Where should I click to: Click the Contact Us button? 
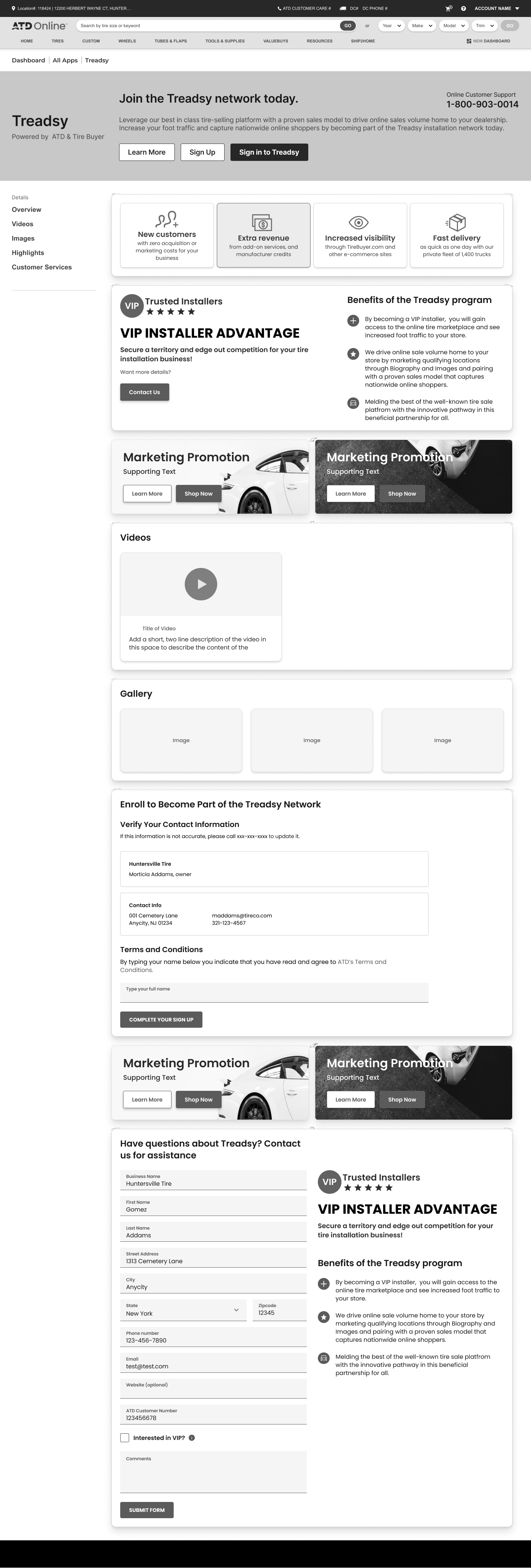[x=144, y=392]
